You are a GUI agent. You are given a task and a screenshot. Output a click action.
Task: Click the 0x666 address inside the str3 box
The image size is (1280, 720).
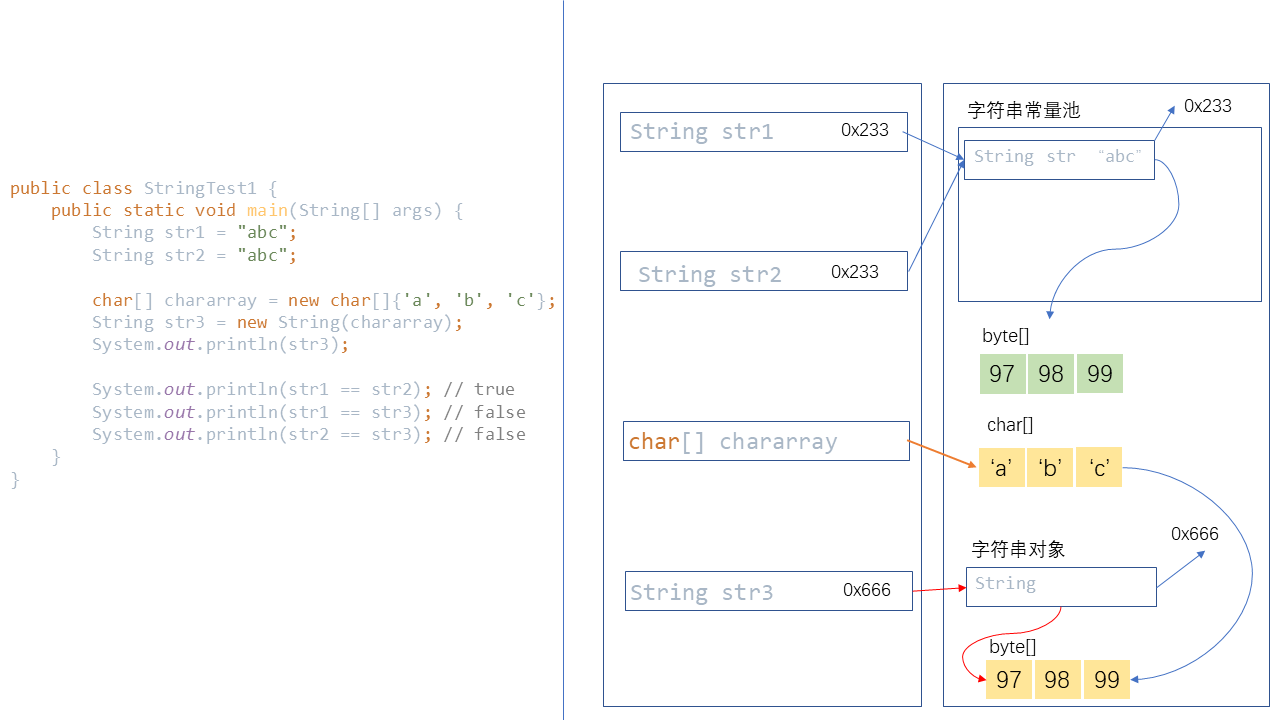coord(867,590)
